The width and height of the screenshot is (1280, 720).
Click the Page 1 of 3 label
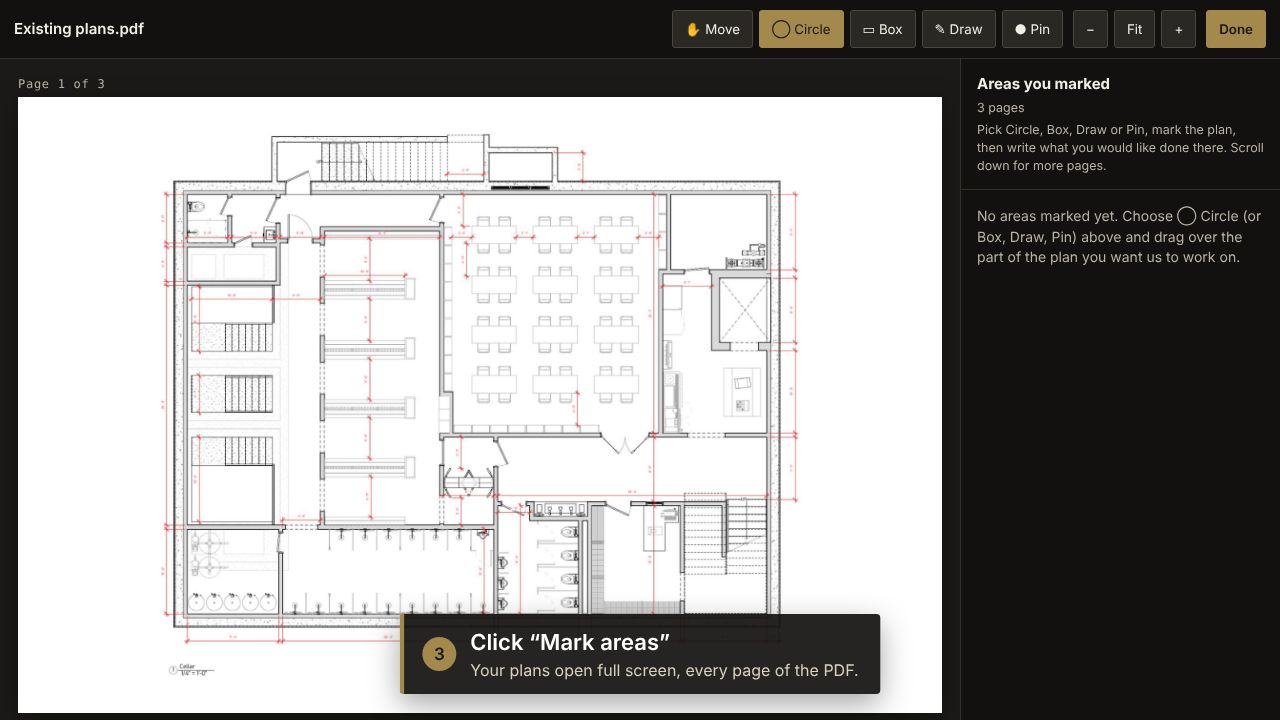(61, 84)
